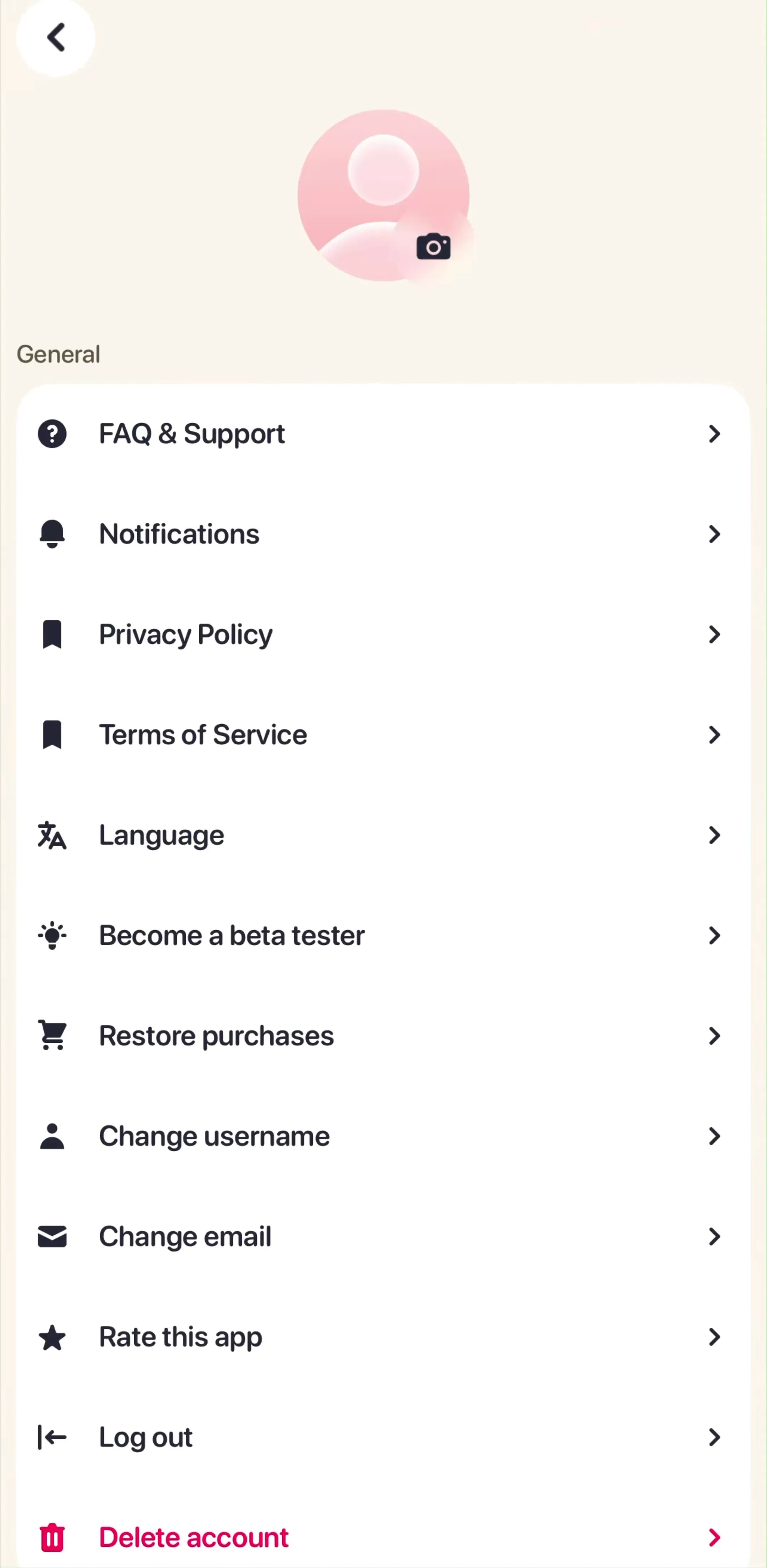Tap the camera icon on avatar

433,247
